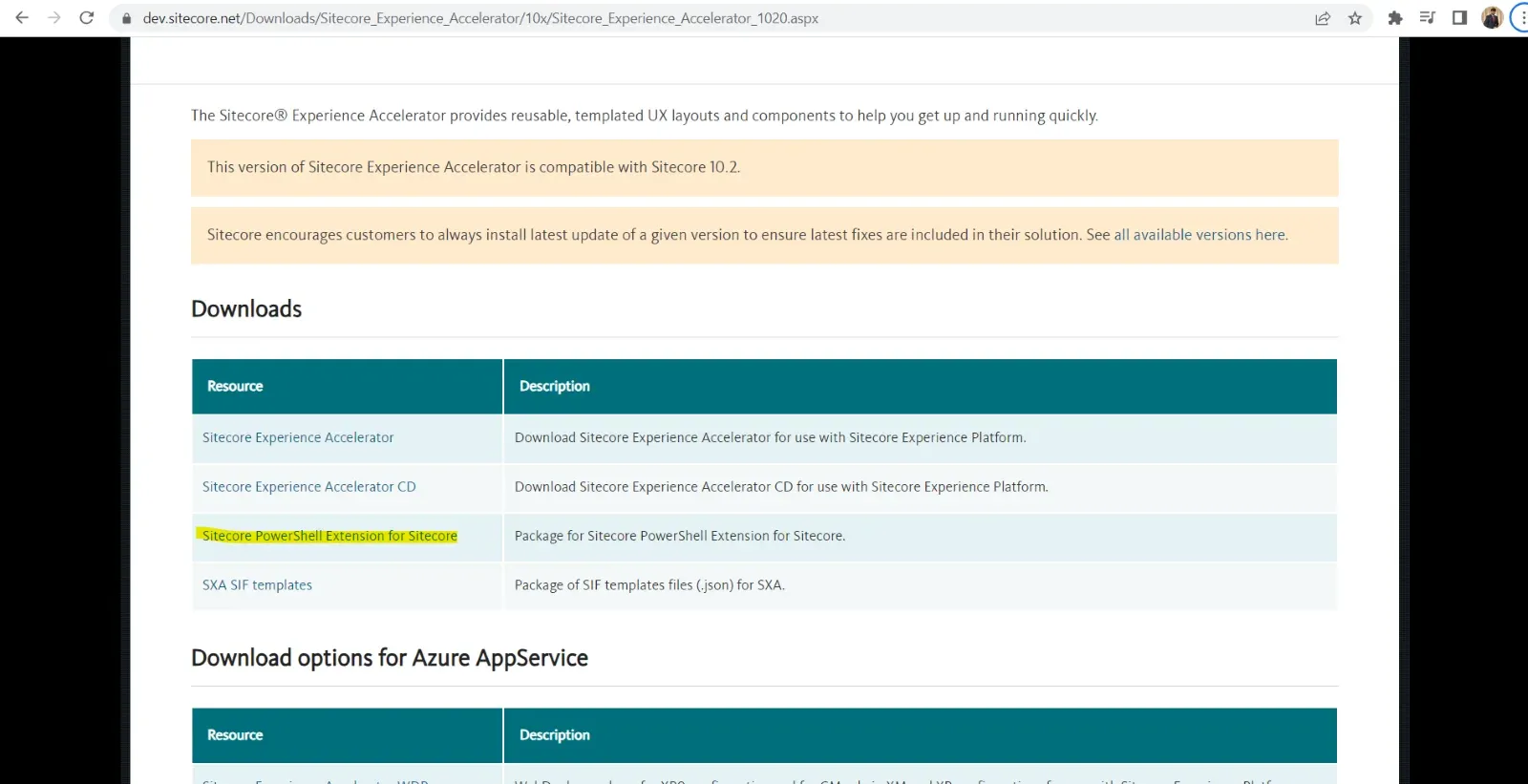Open the SXA SIF templates link

pos(257,585)
